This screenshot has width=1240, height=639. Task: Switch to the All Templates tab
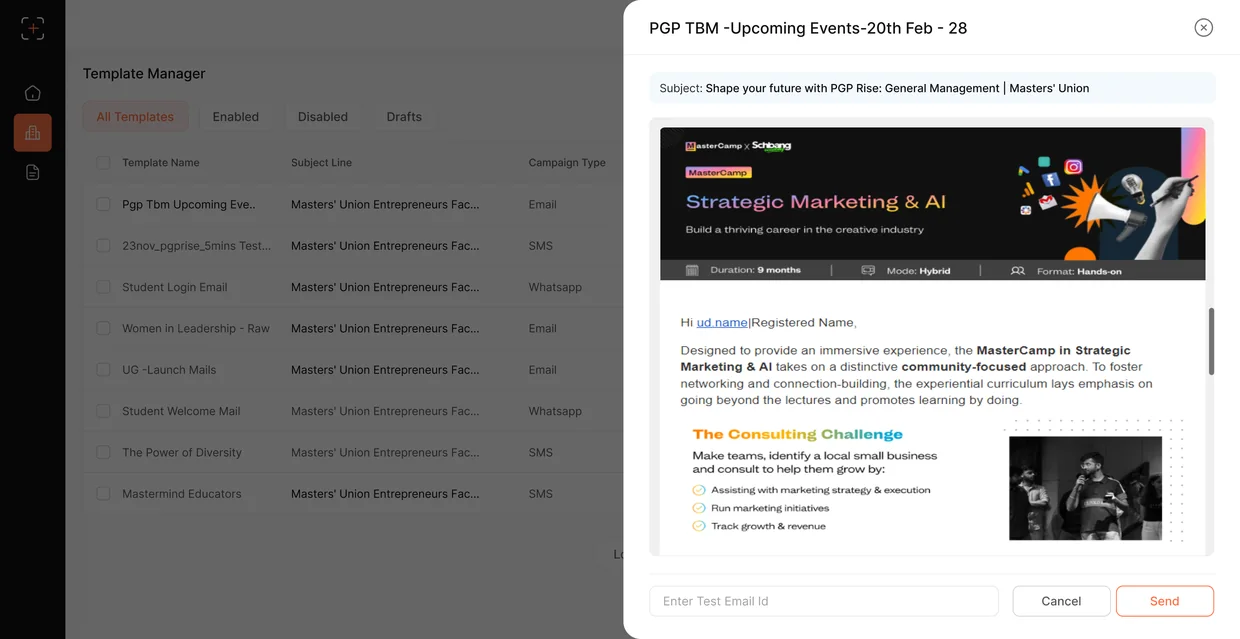(135, 117)
